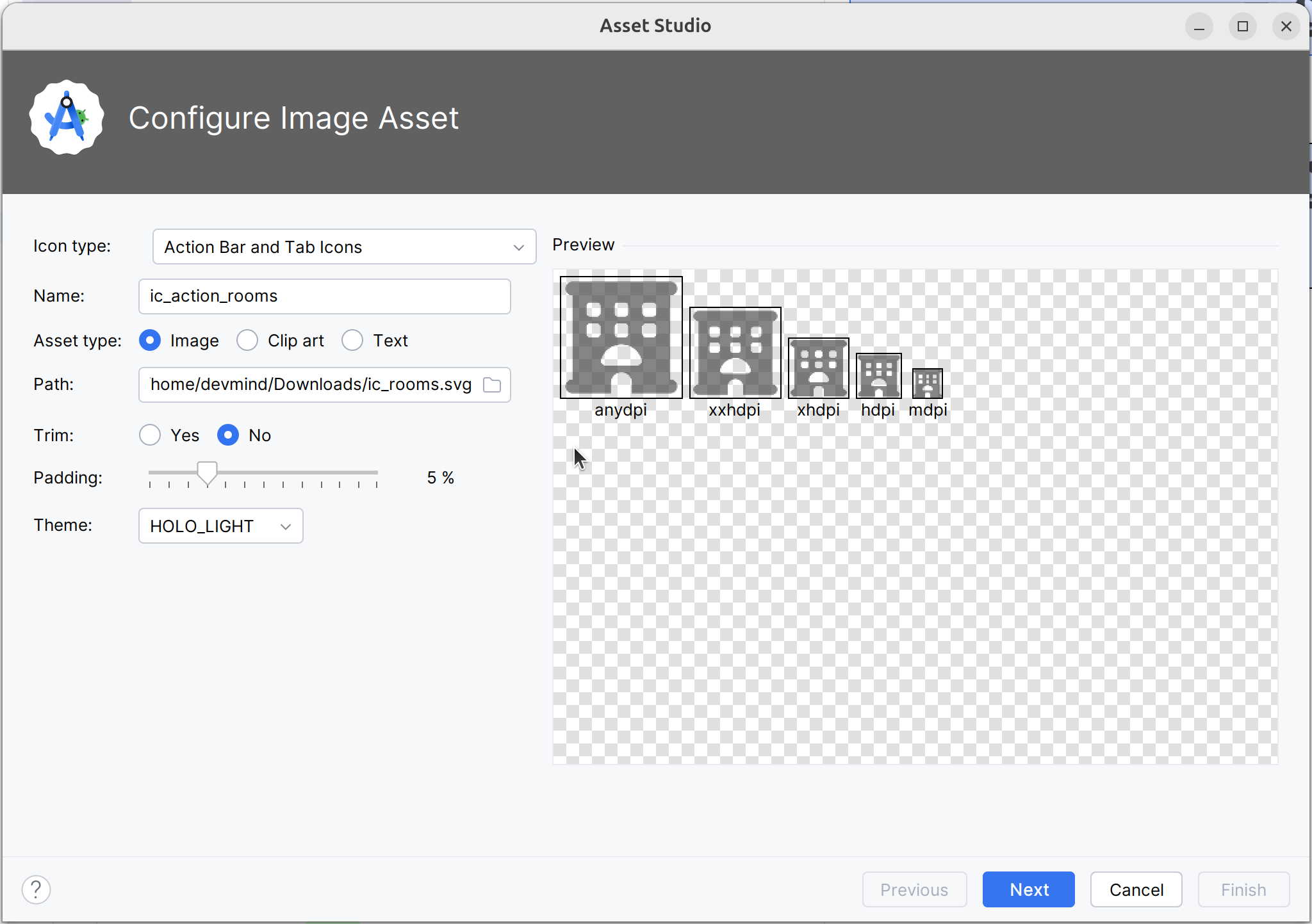Click the folder browse icon in Path field

492,385
